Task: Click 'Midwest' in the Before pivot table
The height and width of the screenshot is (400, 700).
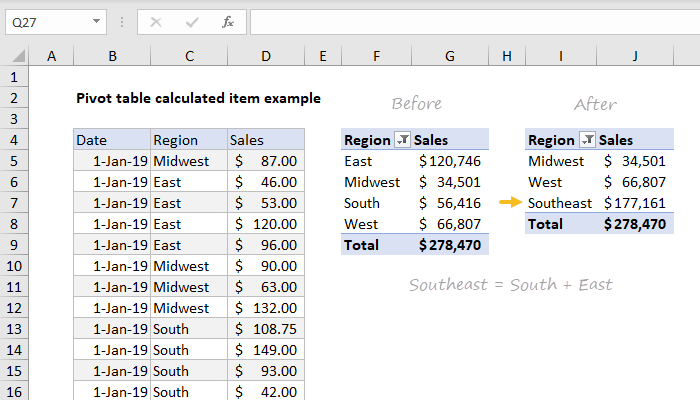Action: [x=372, y=182]
